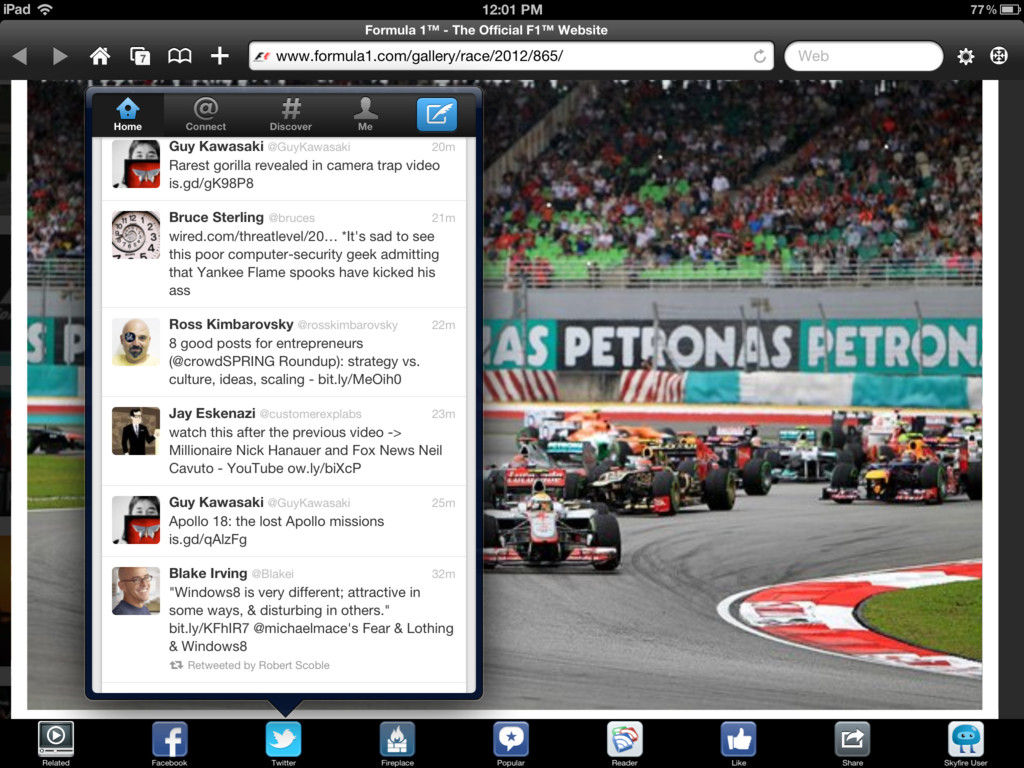Tap the battery indicator in status bar
The height and width of the screenshot is (768, 1024).
click(x=1010, y=9)
